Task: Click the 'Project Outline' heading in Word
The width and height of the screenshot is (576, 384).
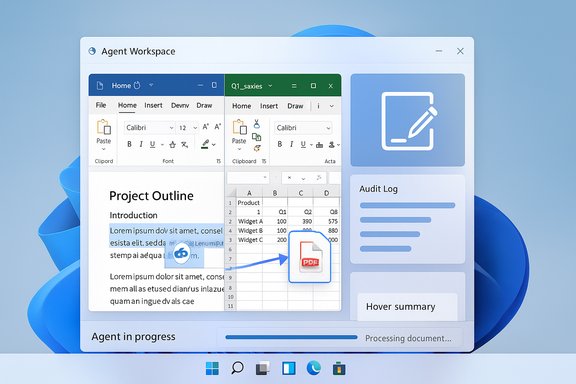Action: pos(151,196)
